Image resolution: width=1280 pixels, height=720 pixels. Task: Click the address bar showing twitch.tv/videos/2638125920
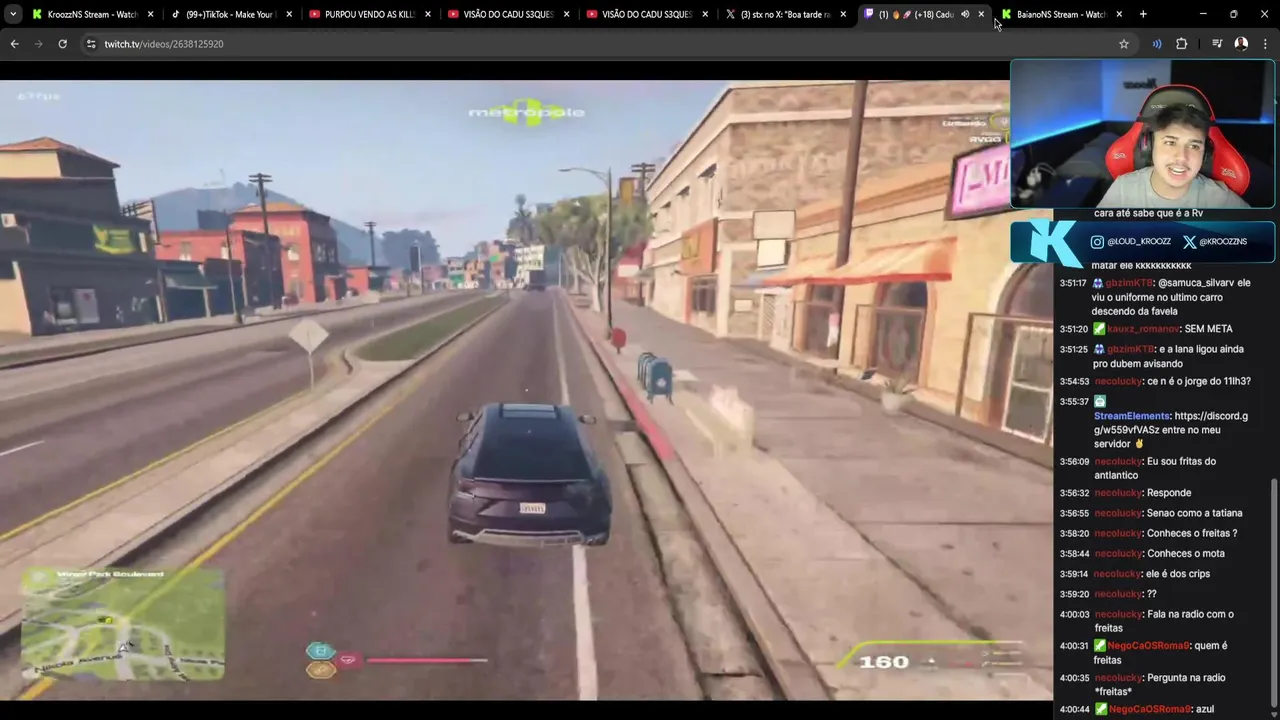[x=600, y=44]
